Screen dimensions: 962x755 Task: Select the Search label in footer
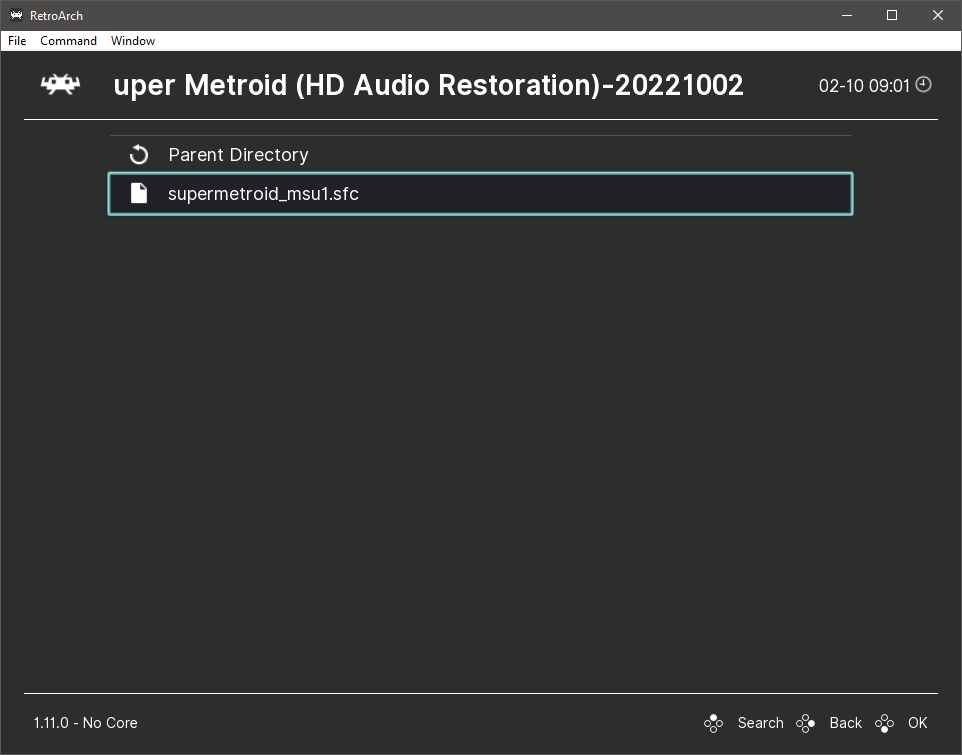point(760,723)
